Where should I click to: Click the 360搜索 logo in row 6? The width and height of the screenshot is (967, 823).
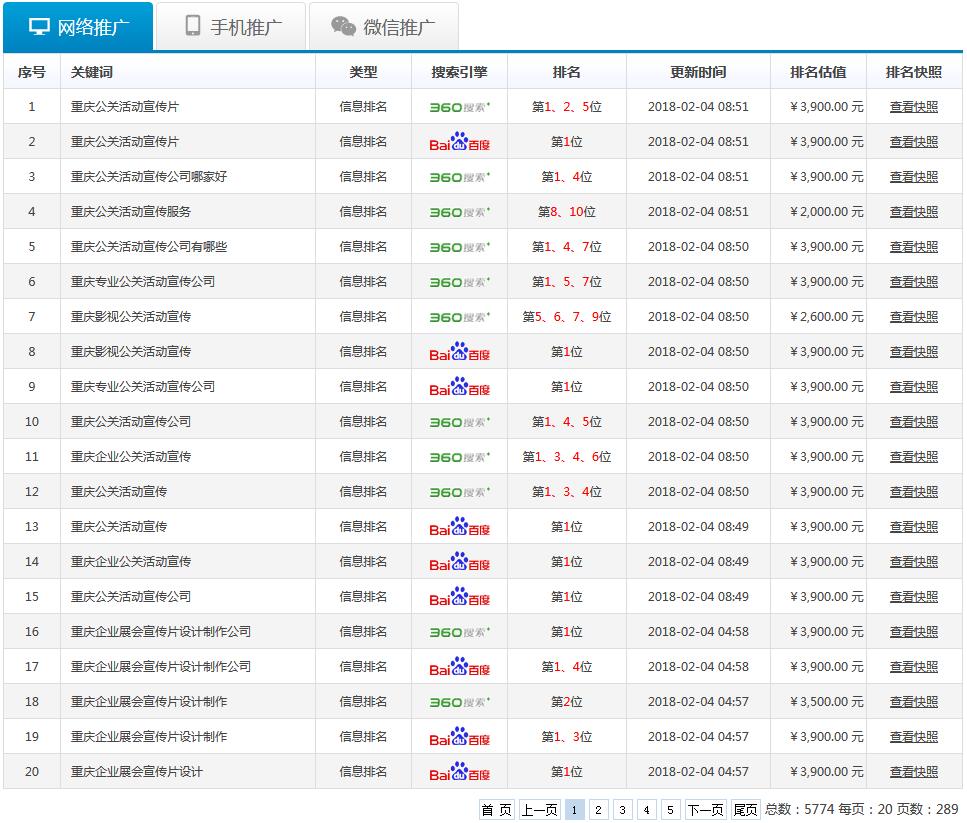pyautogui.click(x=459, y=282)
